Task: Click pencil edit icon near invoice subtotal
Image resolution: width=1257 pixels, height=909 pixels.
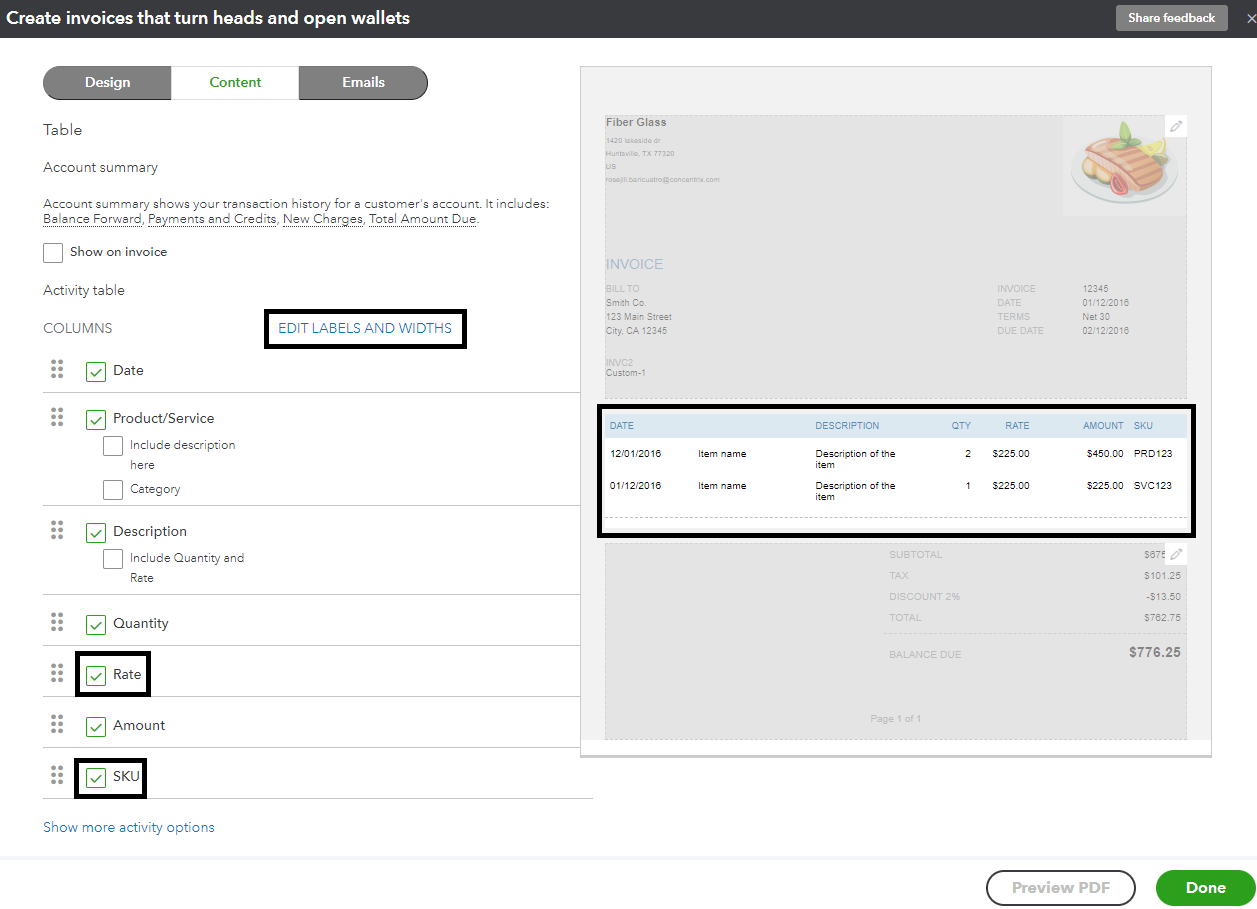Action: (1176, 555)
